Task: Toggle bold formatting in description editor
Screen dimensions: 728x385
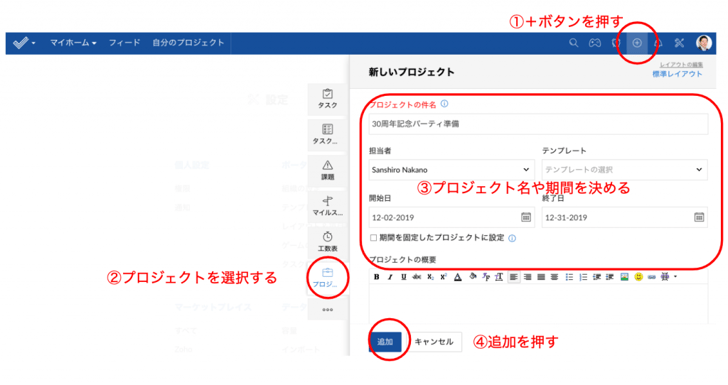Action: click(x=377, y=277)
